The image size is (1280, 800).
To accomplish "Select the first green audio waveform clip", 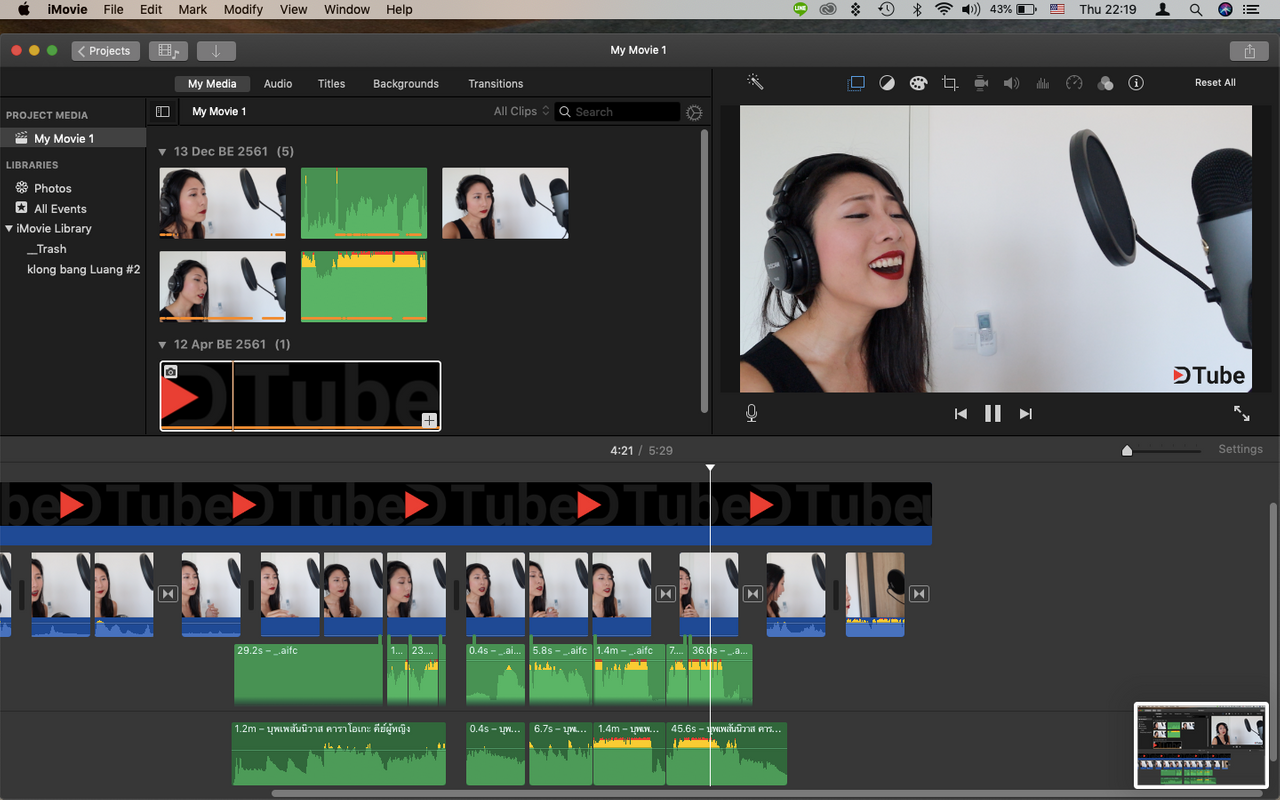I will tap(364, 203).
